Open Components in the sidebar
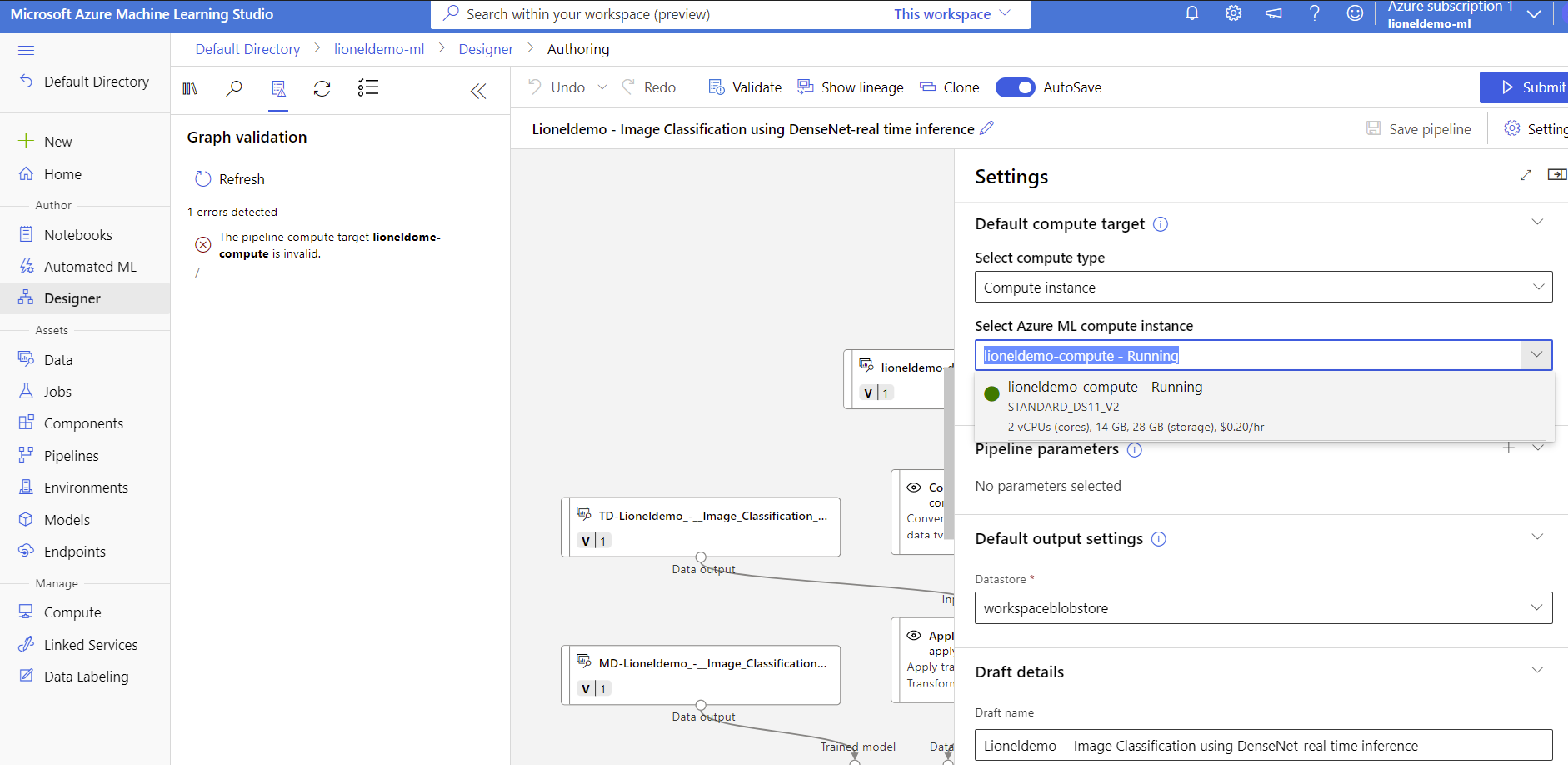The height and width of the screenshot is (765, 1568). coord(85,423)
